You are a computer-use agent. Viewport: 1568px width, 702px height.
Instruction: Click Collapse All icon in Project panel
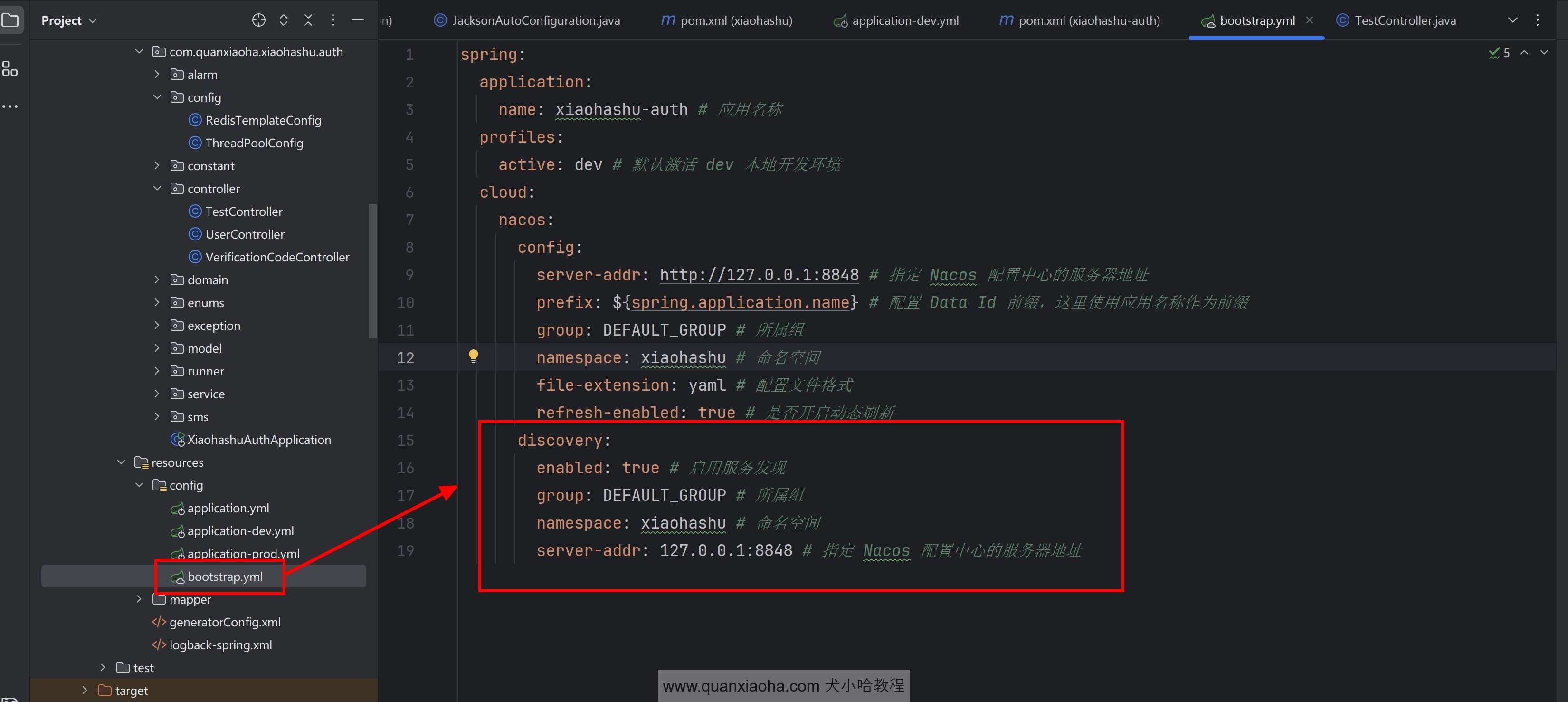(x=308, y=20)
